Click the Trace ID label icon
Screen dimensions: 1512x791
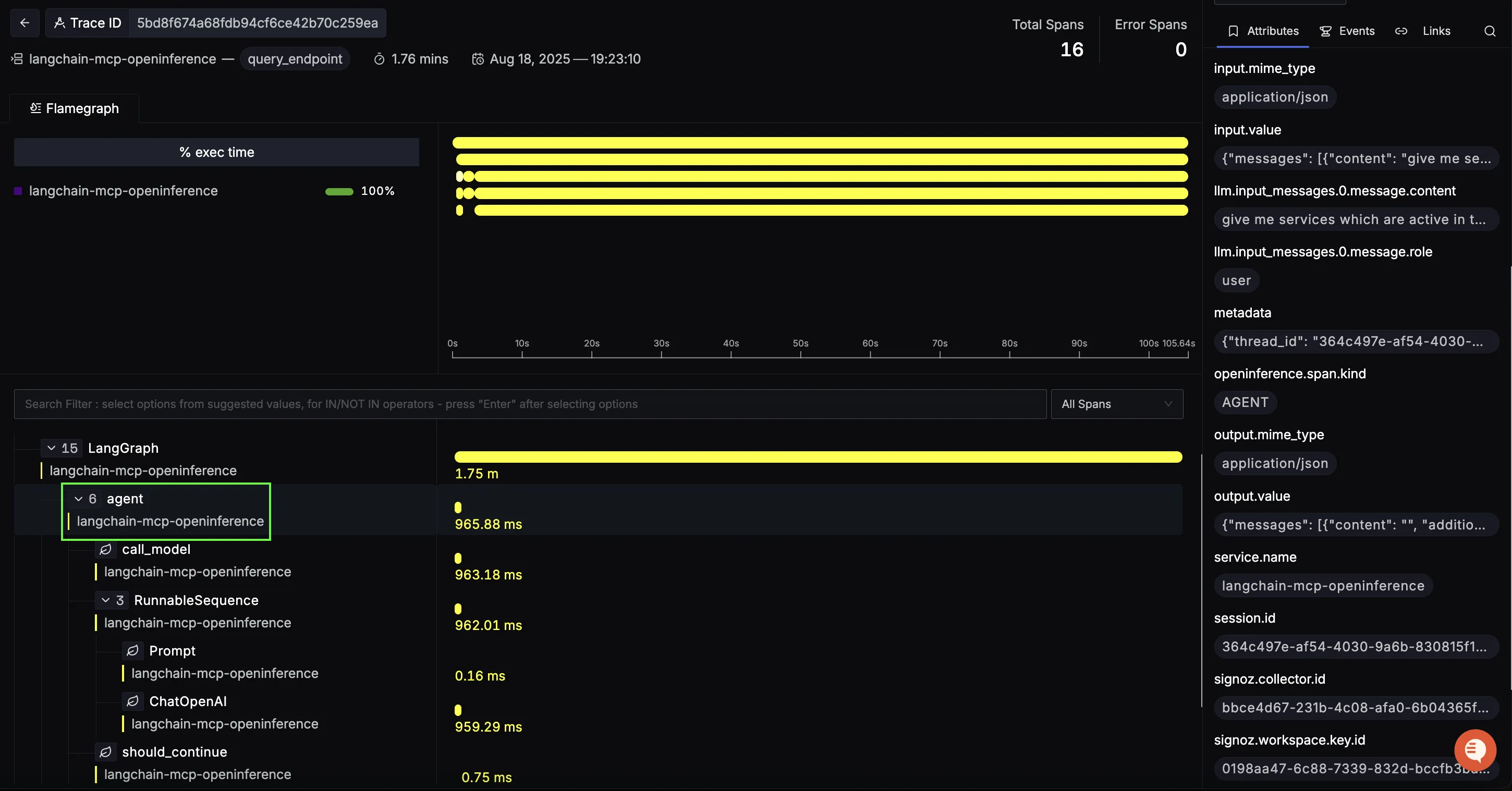pos(59,23)
